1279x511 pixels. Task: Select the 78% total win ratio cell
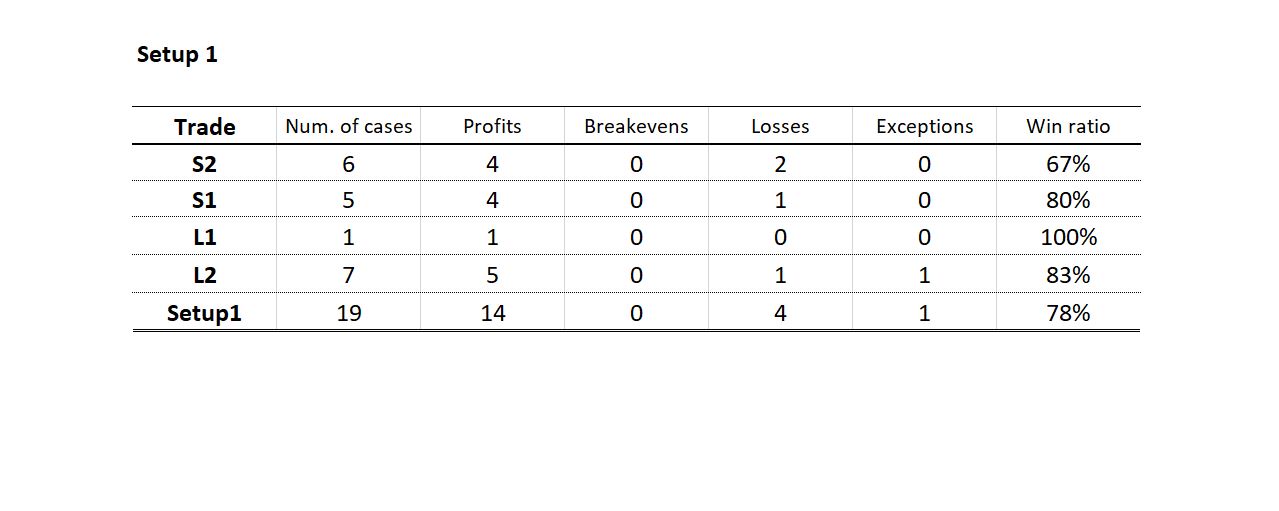pyautogui.click(x=1068, y=314)
